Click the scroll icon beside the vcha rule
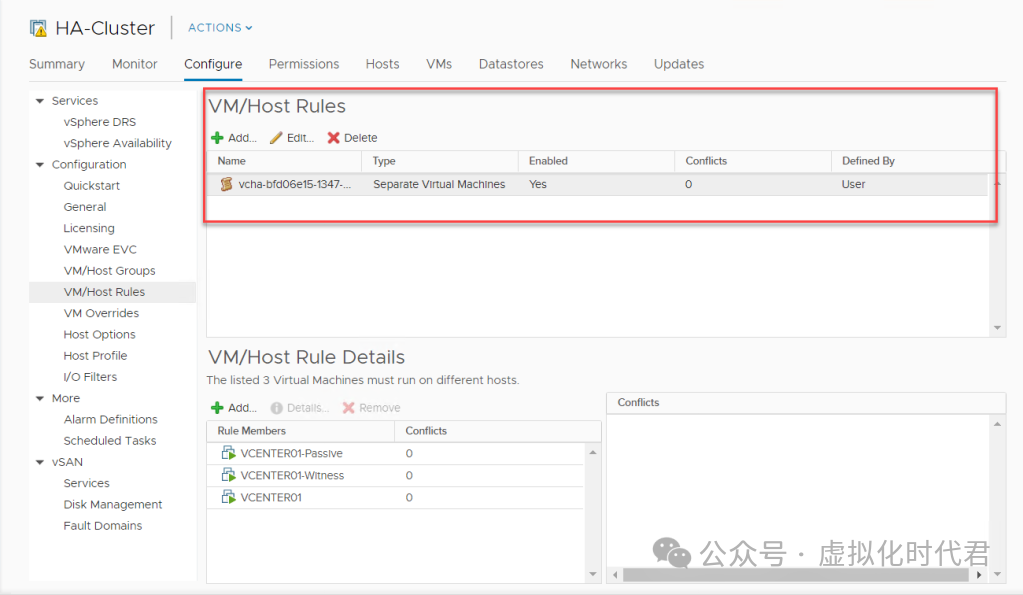Viewport: 1023px width, 595px height. point(227,184)
